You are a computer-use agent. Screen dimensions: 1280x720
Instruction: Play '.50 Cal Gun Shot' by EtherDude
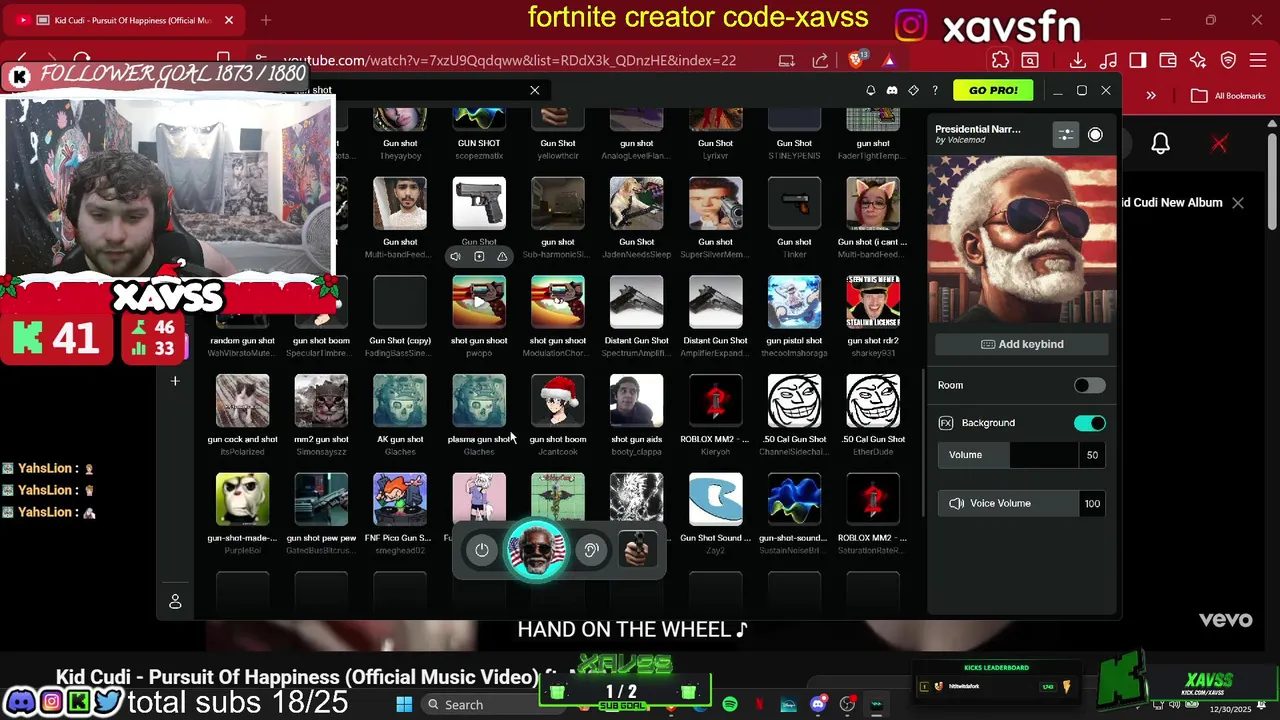(873, 401)
